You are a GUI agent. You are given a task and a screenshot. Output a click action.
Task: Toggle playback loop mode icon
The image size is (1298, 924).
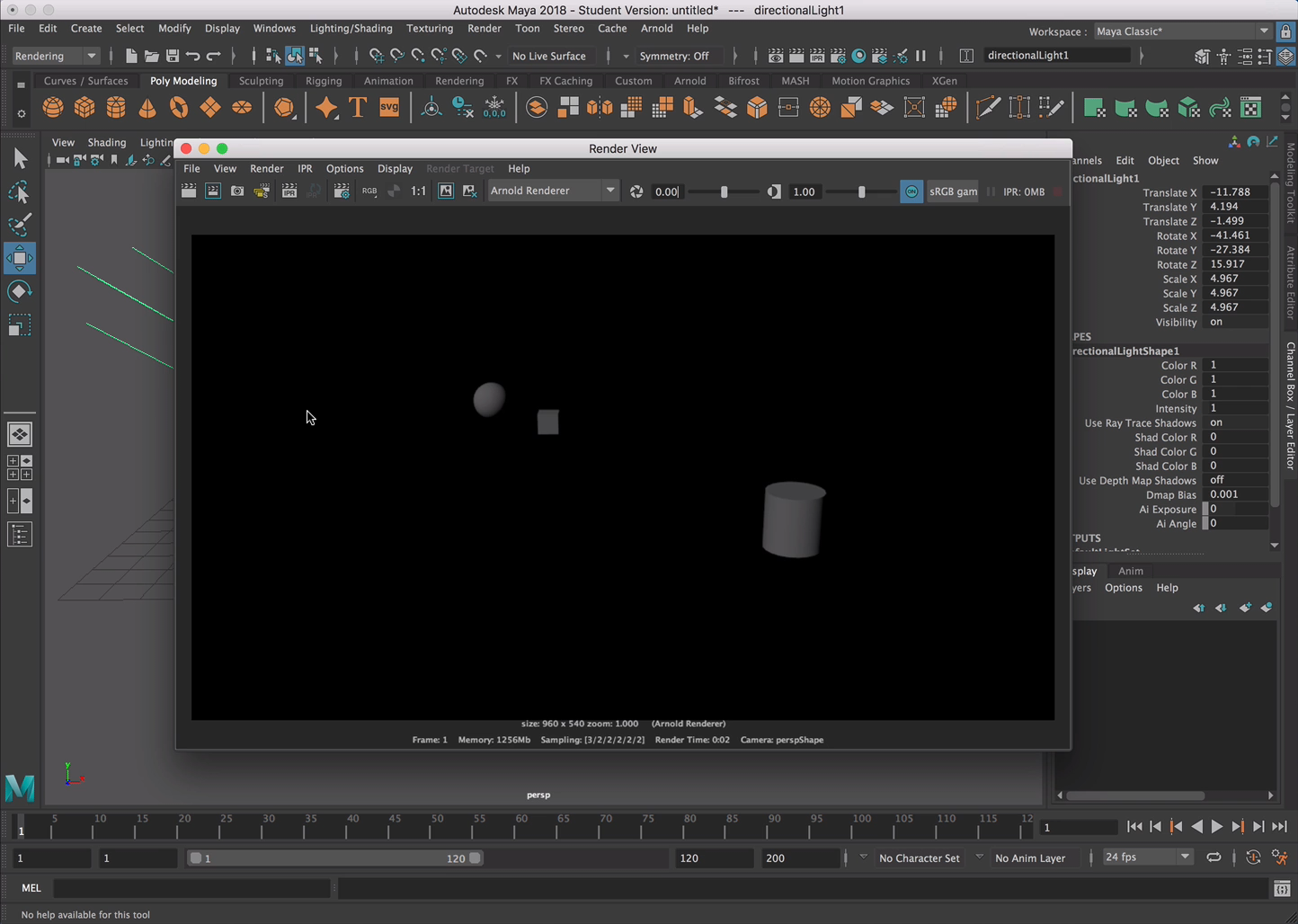click(x=1214, y=857)
